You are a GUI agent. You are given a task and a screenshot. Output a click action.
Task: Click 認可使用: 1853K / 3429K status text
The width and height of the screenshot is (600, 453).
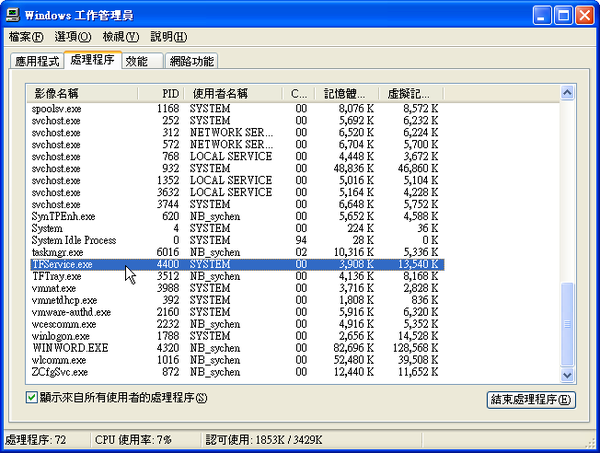(264, 440)
